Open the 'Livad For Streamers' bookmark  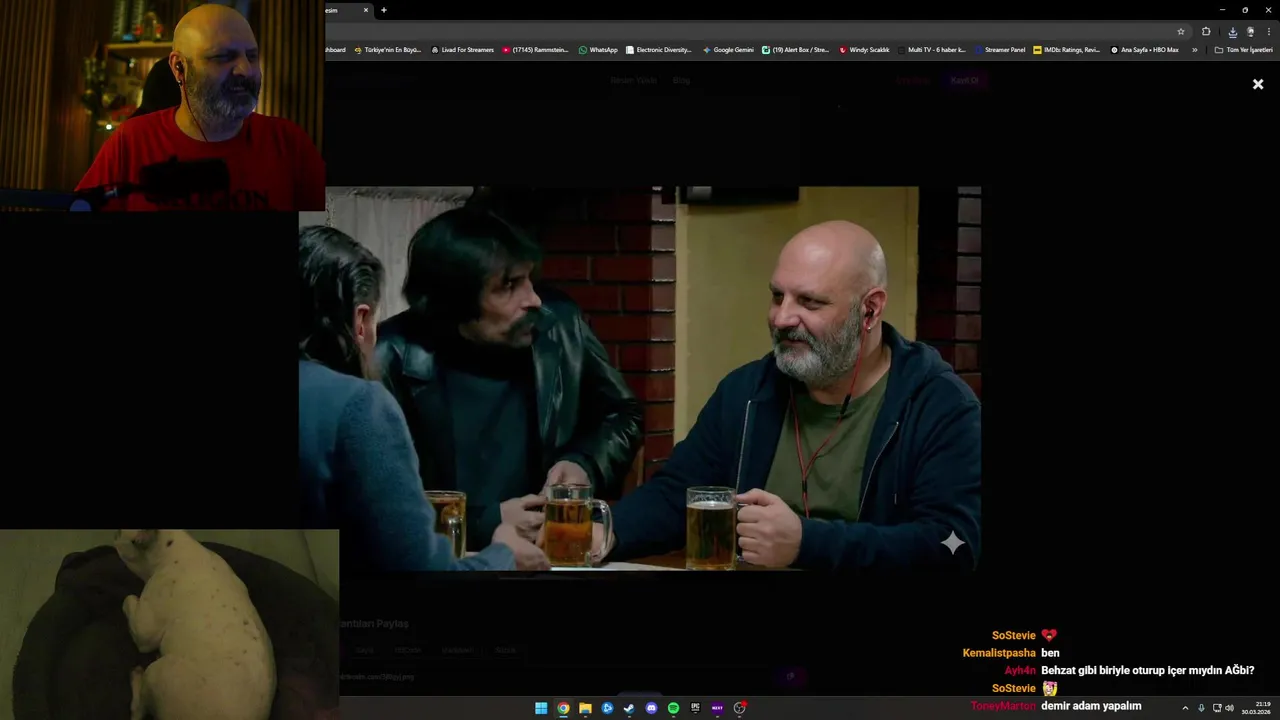tap(462, 49)
